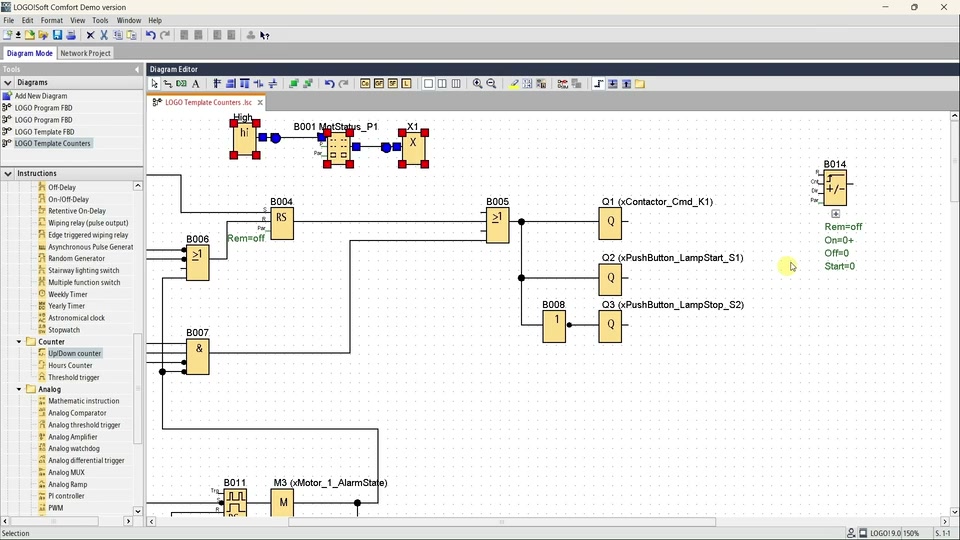Click the B014 up/down counter block
960x540 pixels.
(835, 188)
